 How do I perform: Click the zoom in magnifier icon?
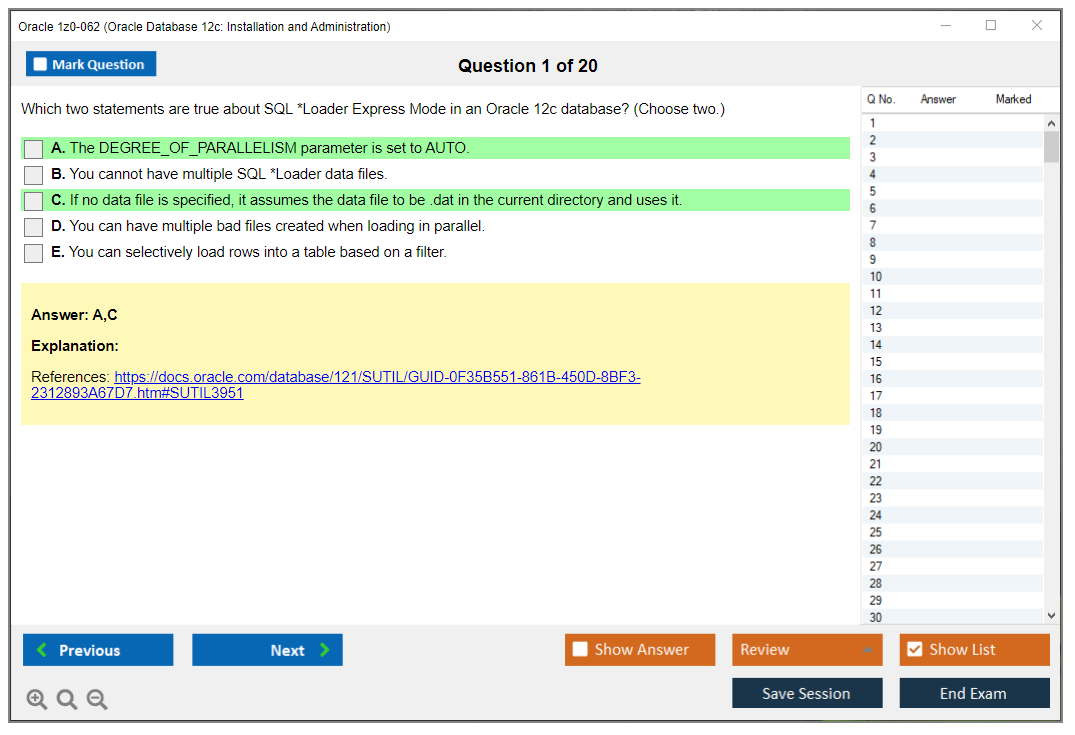37,700
